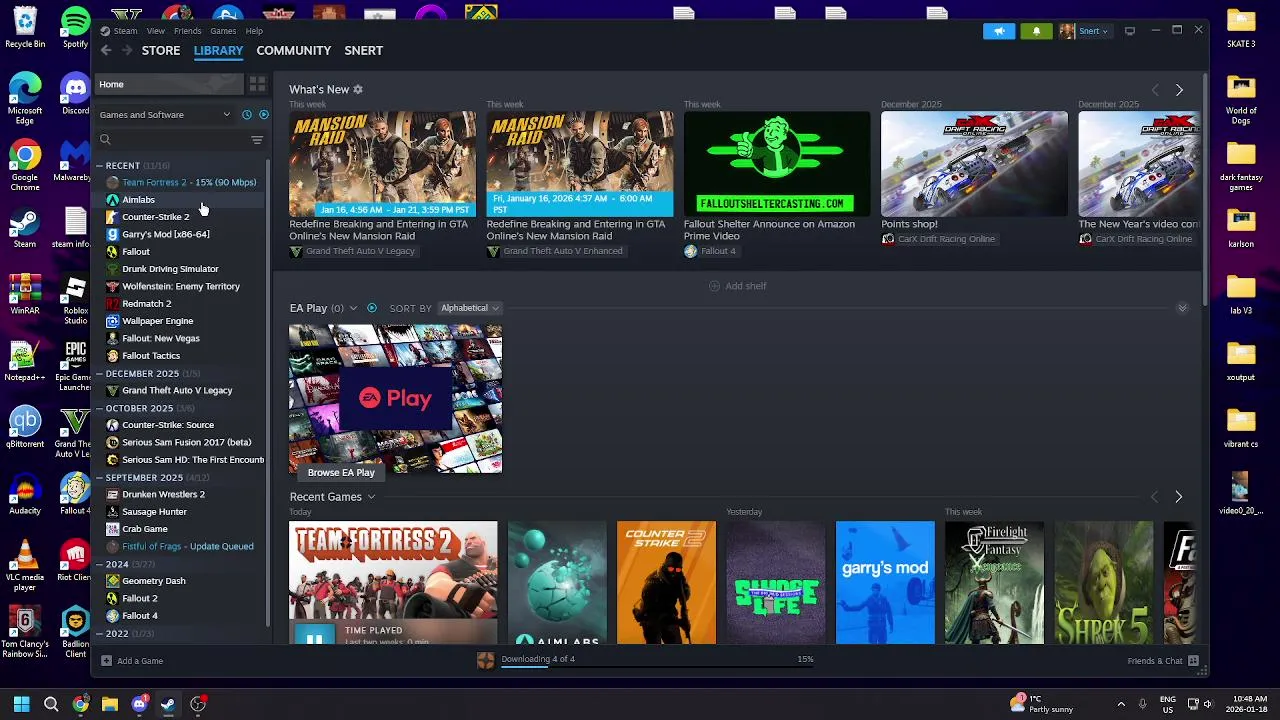This screenshot has width=1280, height=720.
Task: Show next What's New items arrow
Action: pyautogui.click(x=1179, y=90)
